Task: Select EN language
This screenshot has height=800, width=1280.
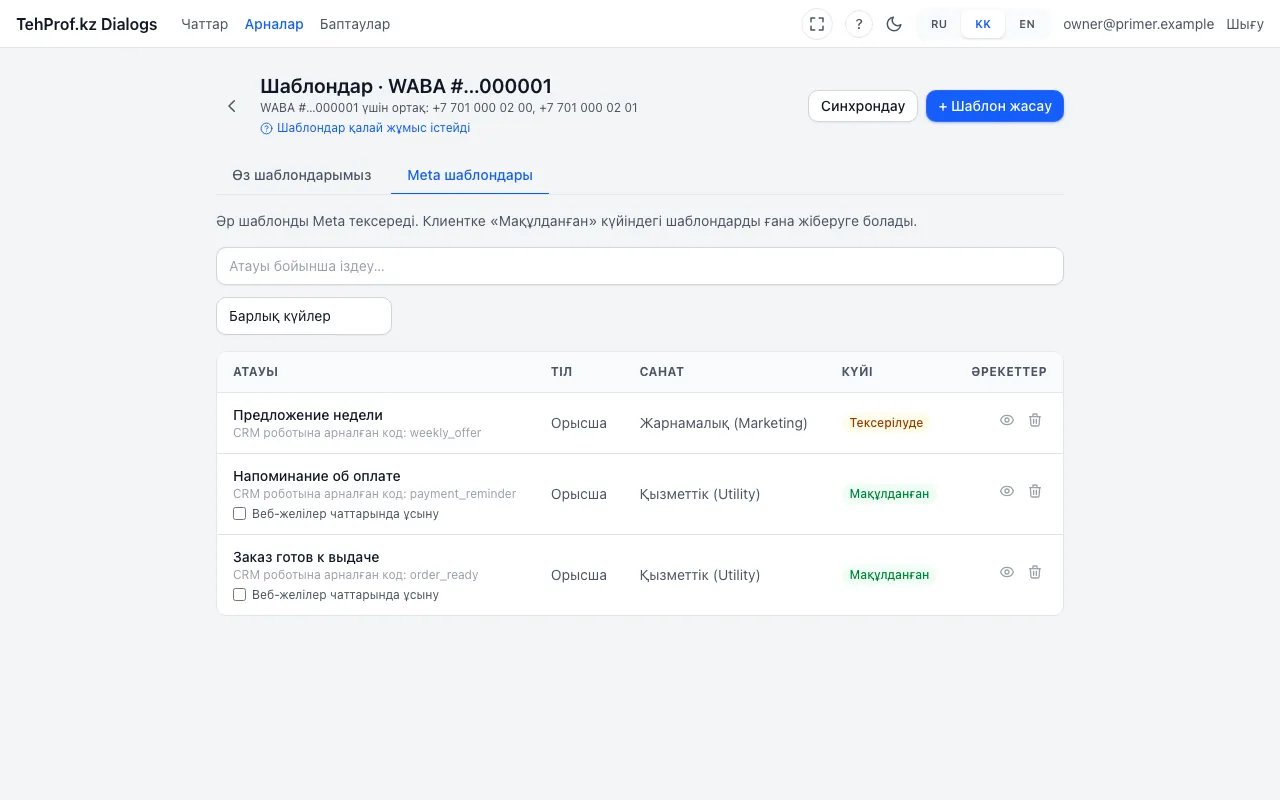Action: click(x=1027, y=24)
